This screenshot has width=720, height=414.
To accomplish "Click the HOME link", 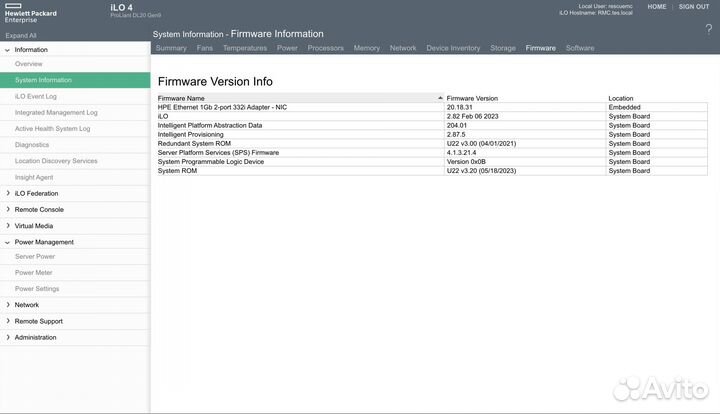I will click(657, 7).
